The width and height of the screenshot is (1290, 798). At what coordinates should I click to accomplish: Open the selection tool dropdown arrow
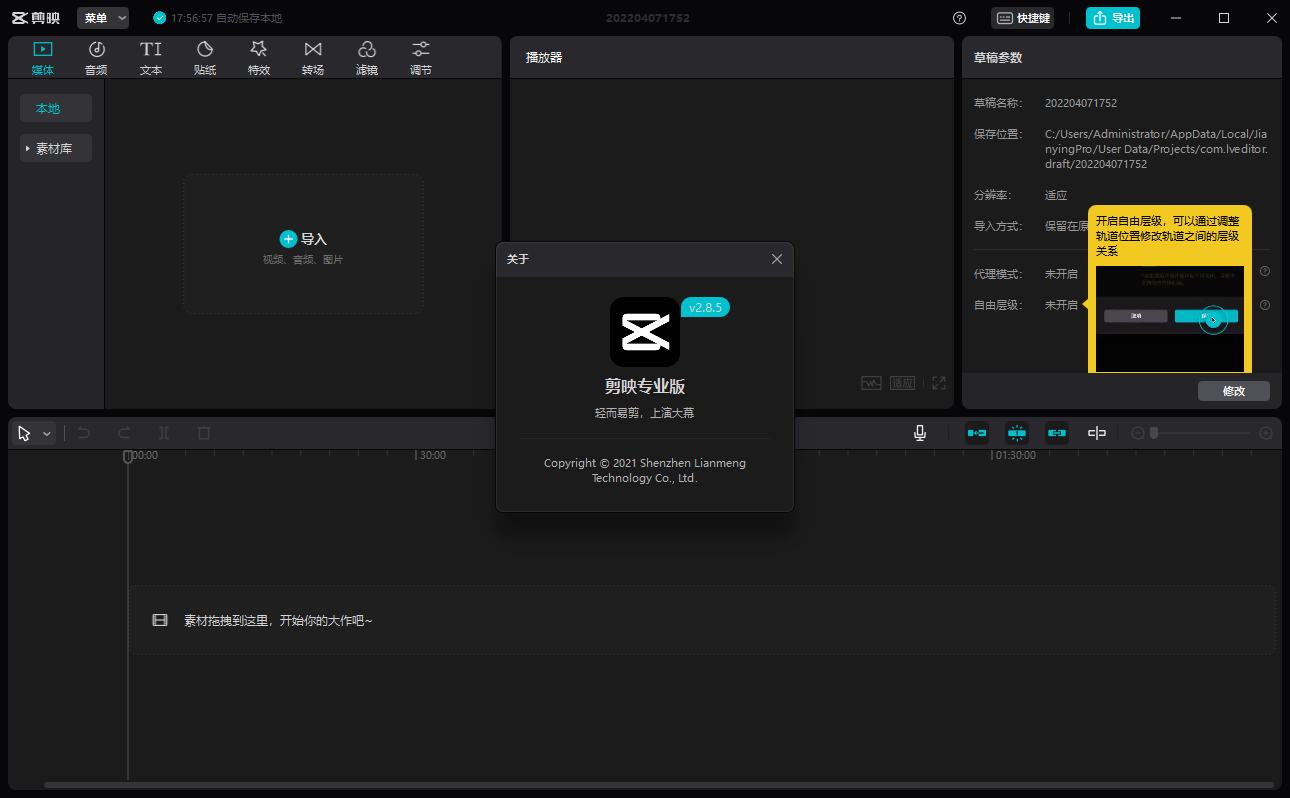tap(46, 434)
